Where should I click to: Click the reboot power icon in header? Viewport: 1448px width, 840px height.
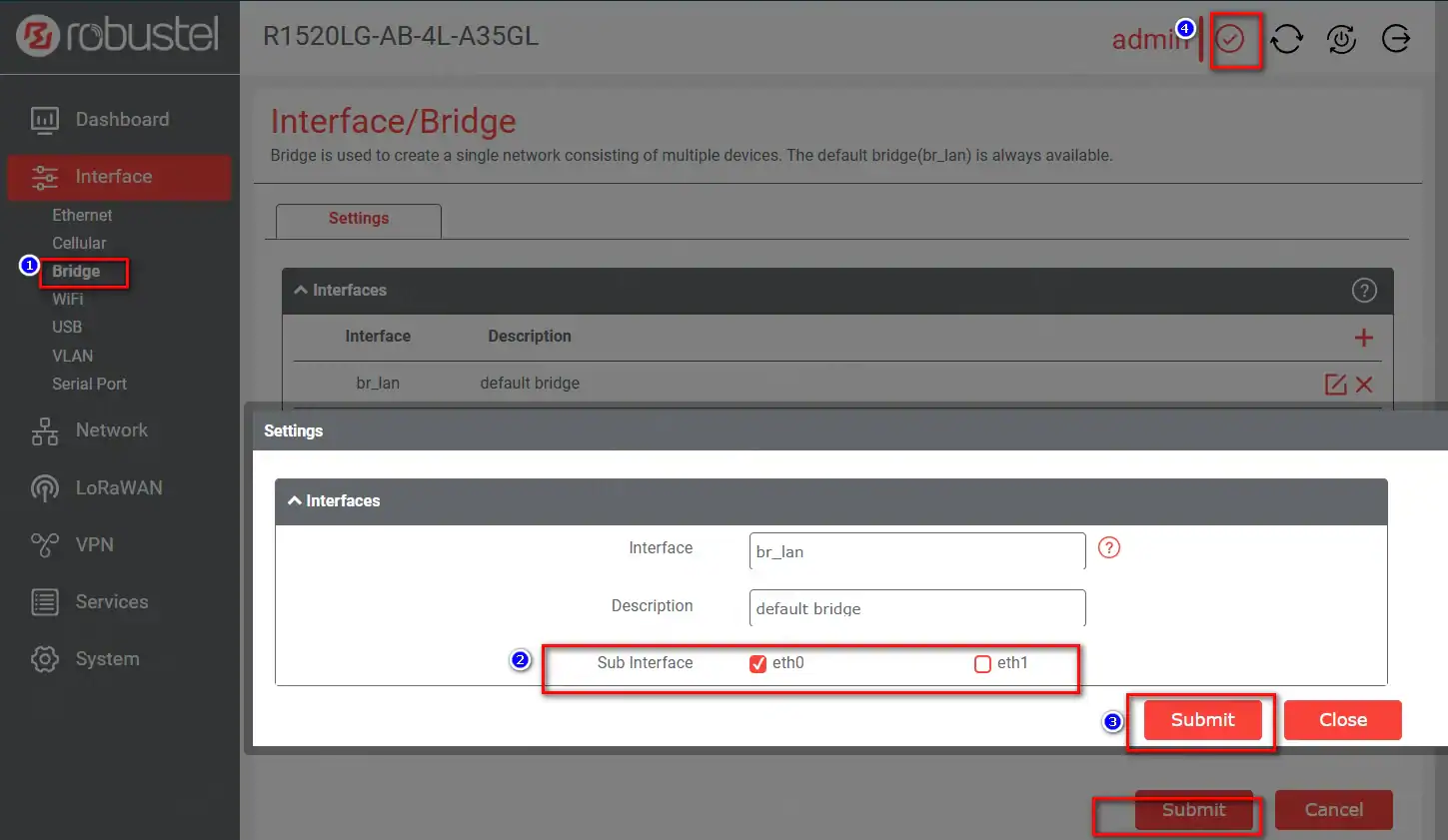(1341, 39)
